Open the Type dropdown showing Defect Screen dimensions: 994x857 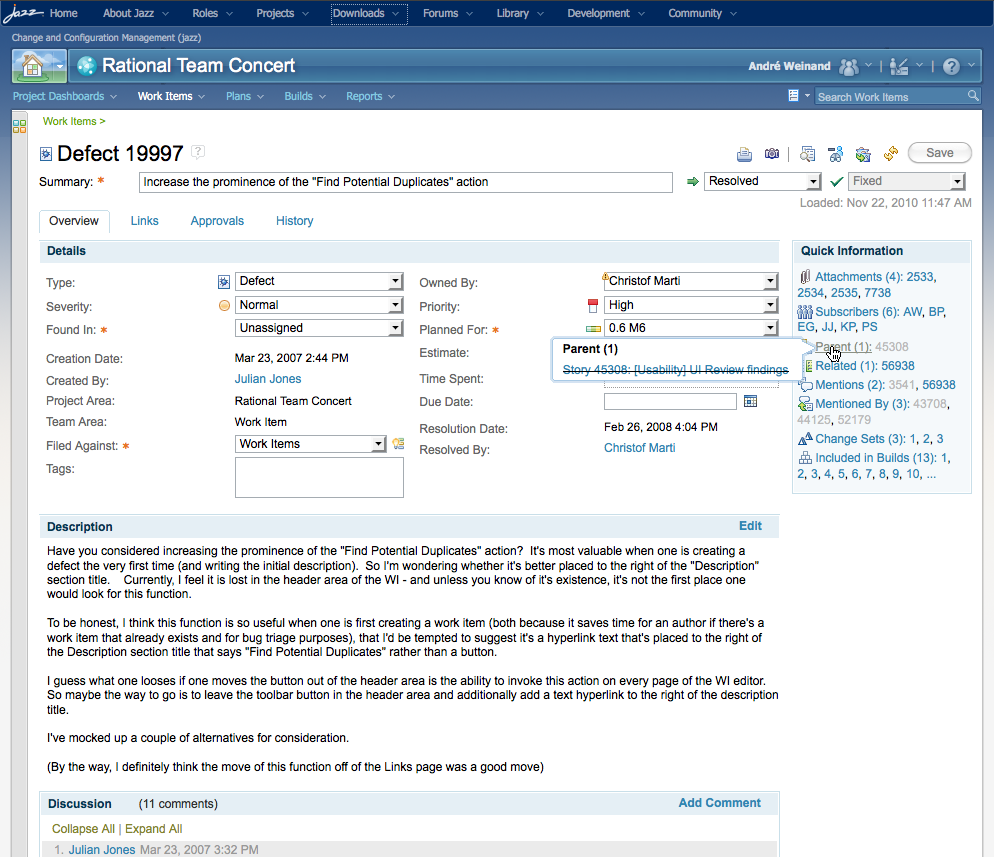319,281
